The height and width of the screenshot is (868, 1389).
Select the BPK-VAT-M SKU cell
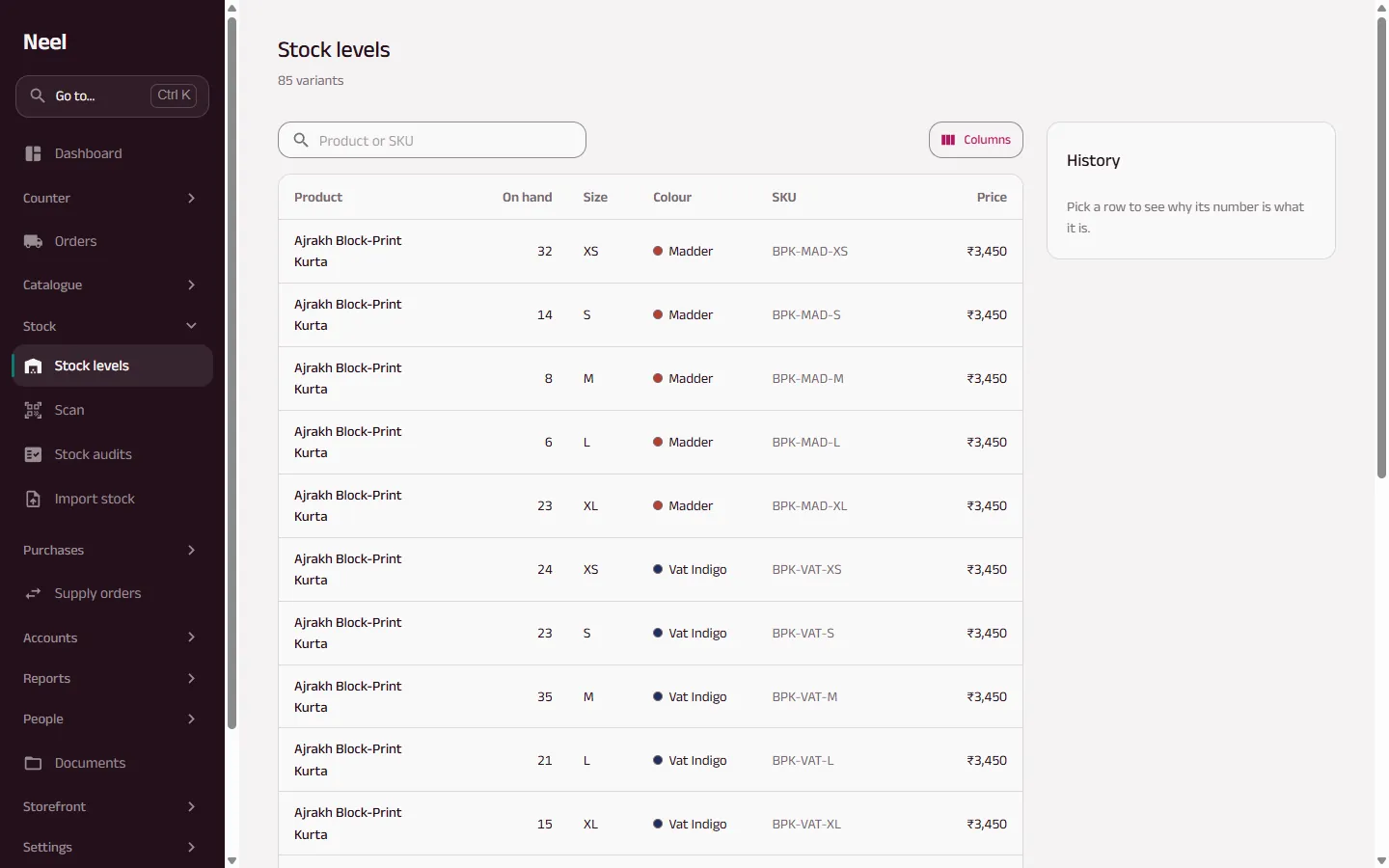804,696
